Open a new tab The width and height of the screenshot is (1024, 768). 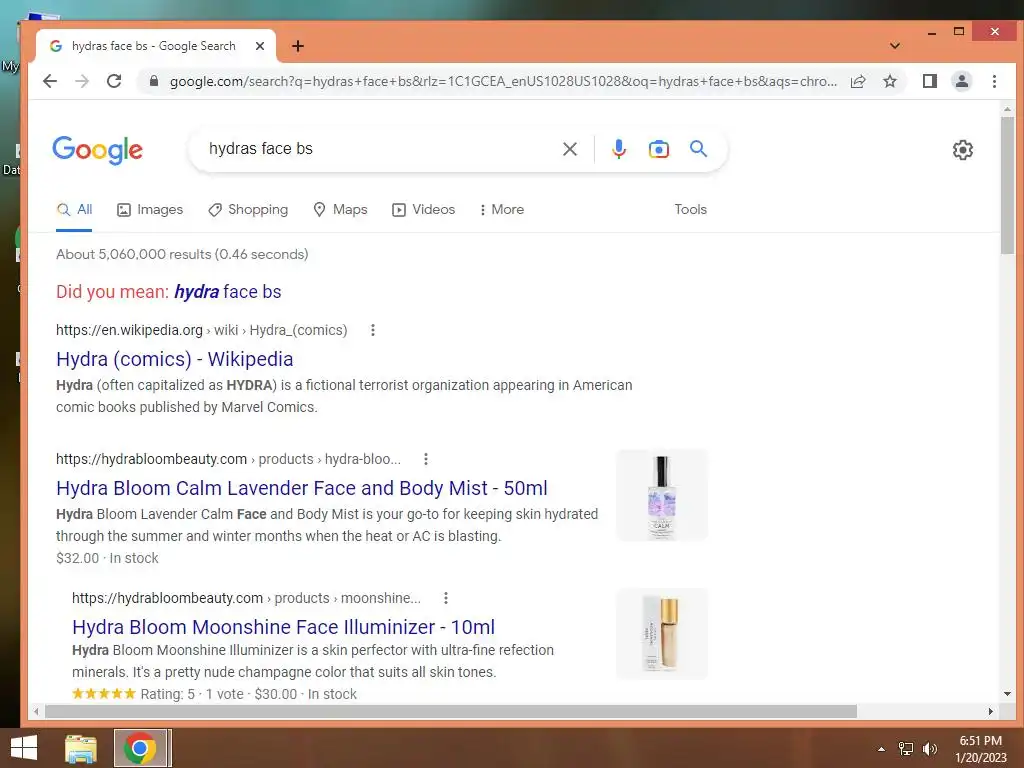298,46
